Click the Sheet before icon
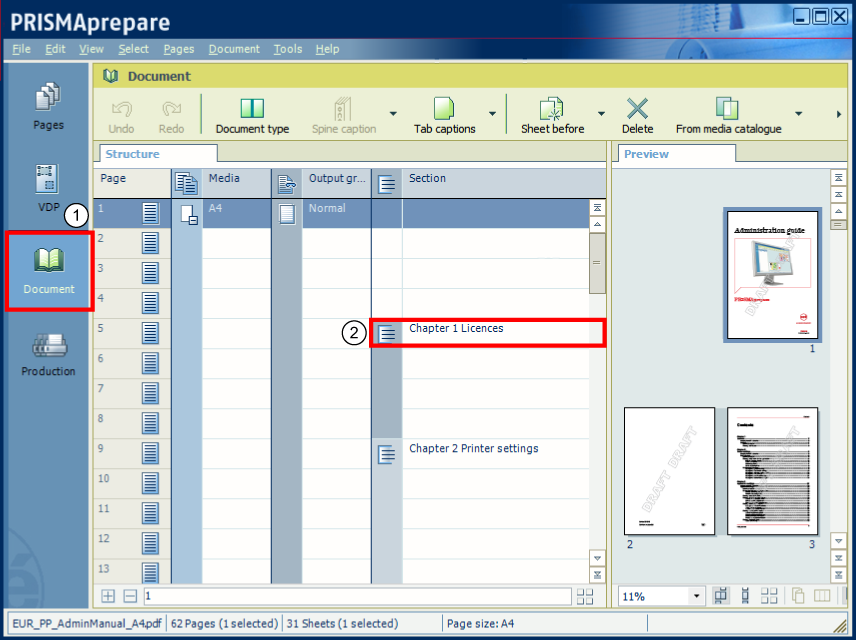 click(552, 109)
